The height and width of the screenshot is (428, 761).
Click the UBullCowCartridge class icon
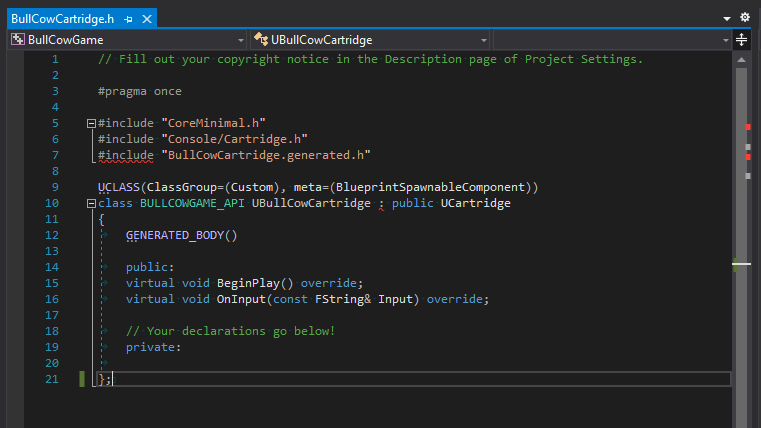(262, 40)
